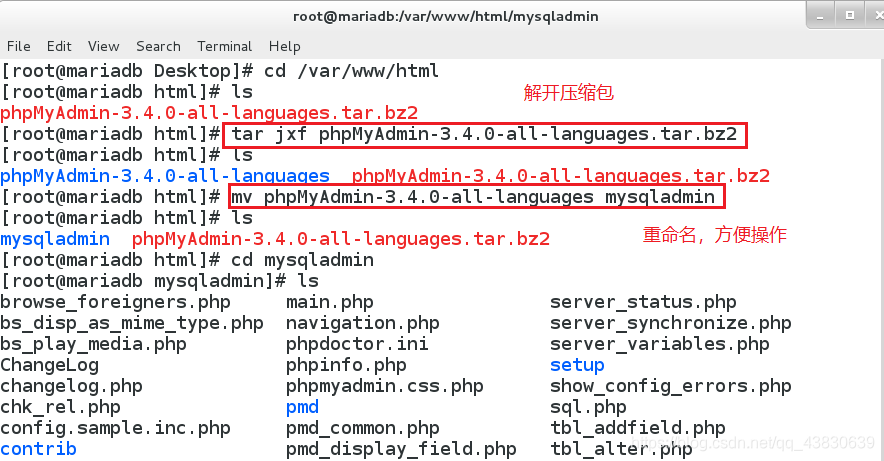Click pmd_display_field.php file name
884x461 pixels.
(401, 449)
